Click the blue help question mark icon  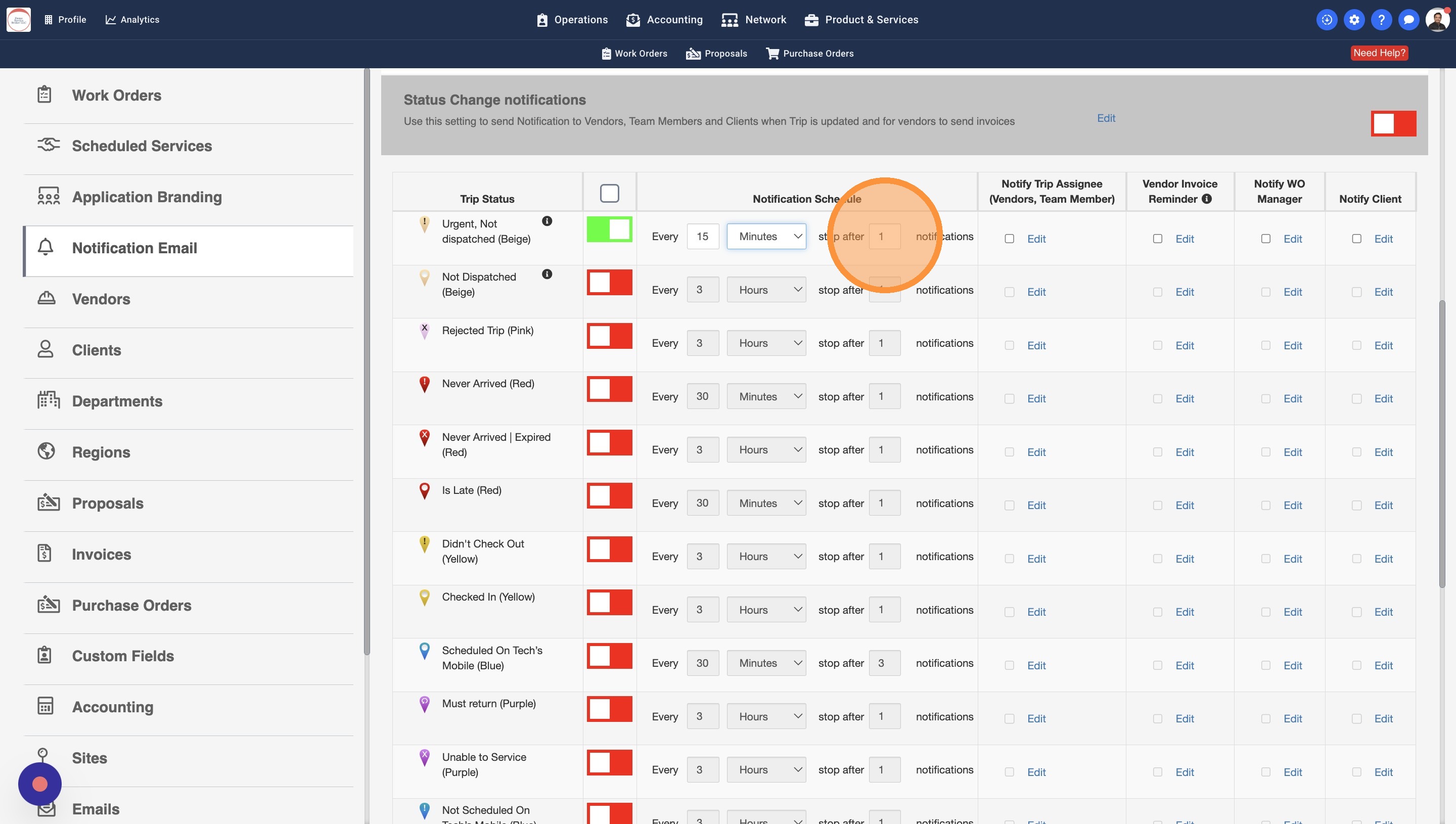[1381, 20]
